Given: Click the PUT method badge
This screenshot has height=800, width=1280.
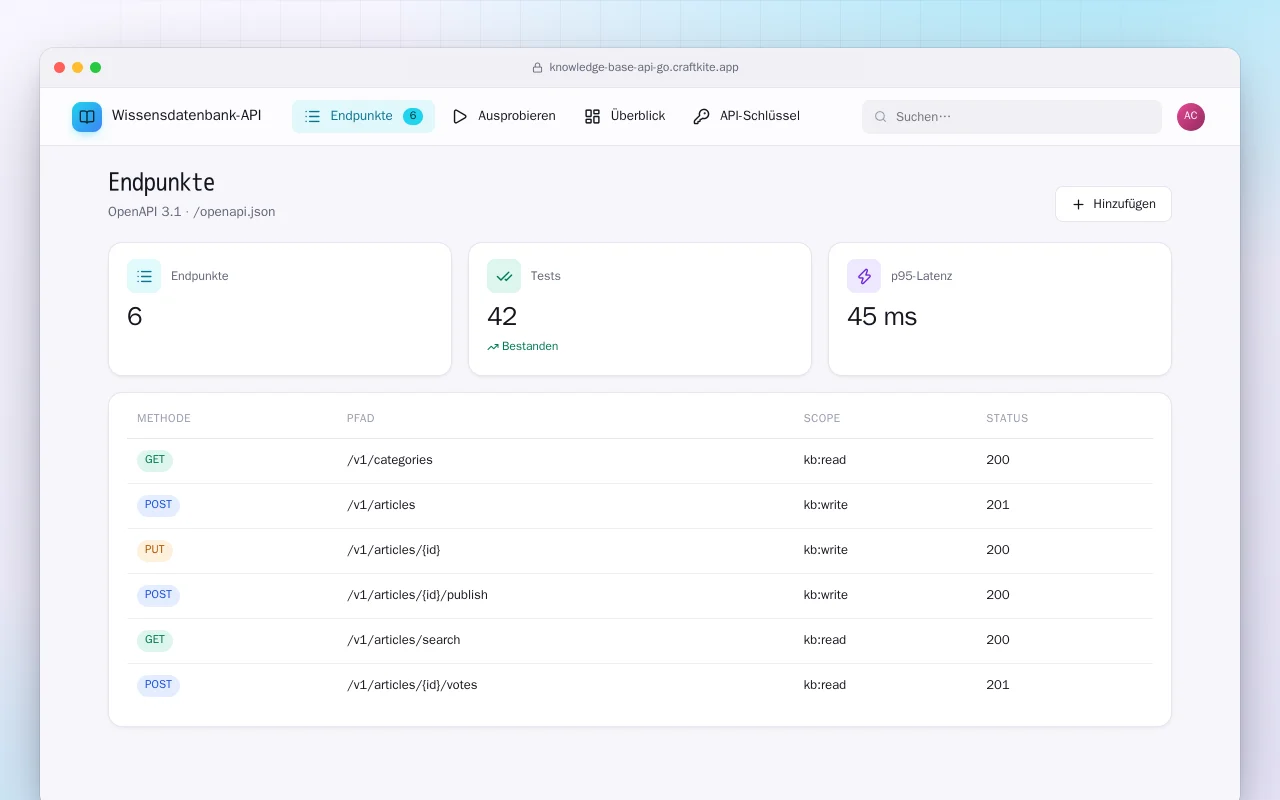Looking at the screenshot, I should (155, 551).
